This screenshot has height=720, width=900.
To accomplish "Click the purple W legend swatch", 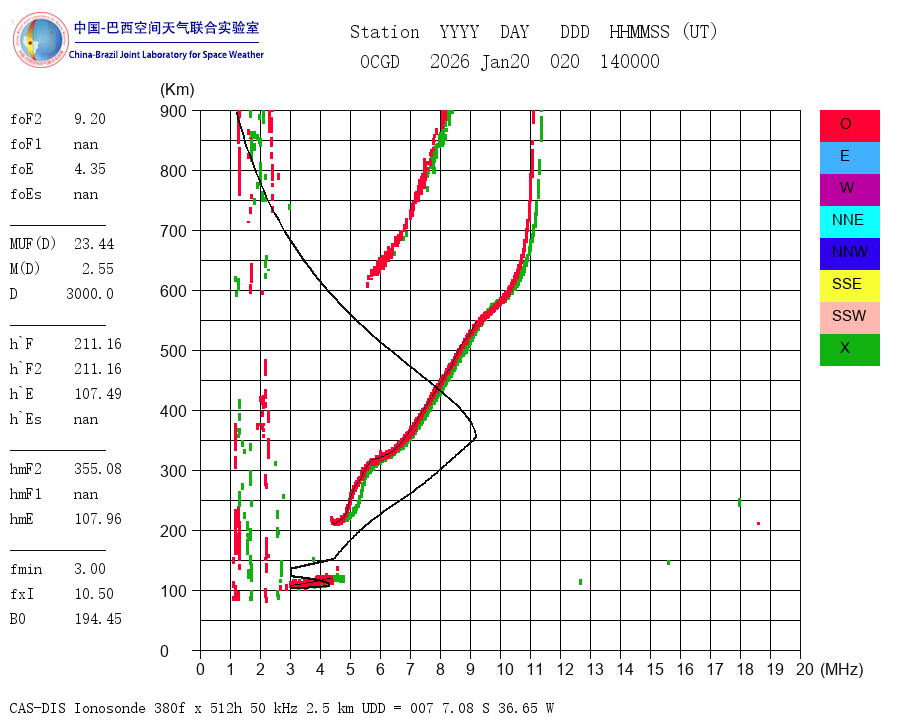I will [x=849, y=190].
